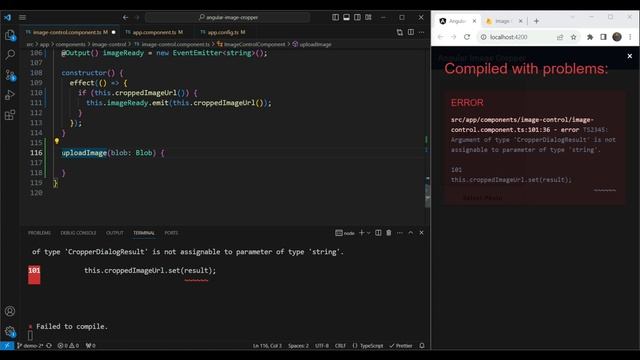Image resolution: width=640 pixels, height=360 pixels.
Task: Open Run and Debug view
Action: pyautogui.click(x=10, y=95)
